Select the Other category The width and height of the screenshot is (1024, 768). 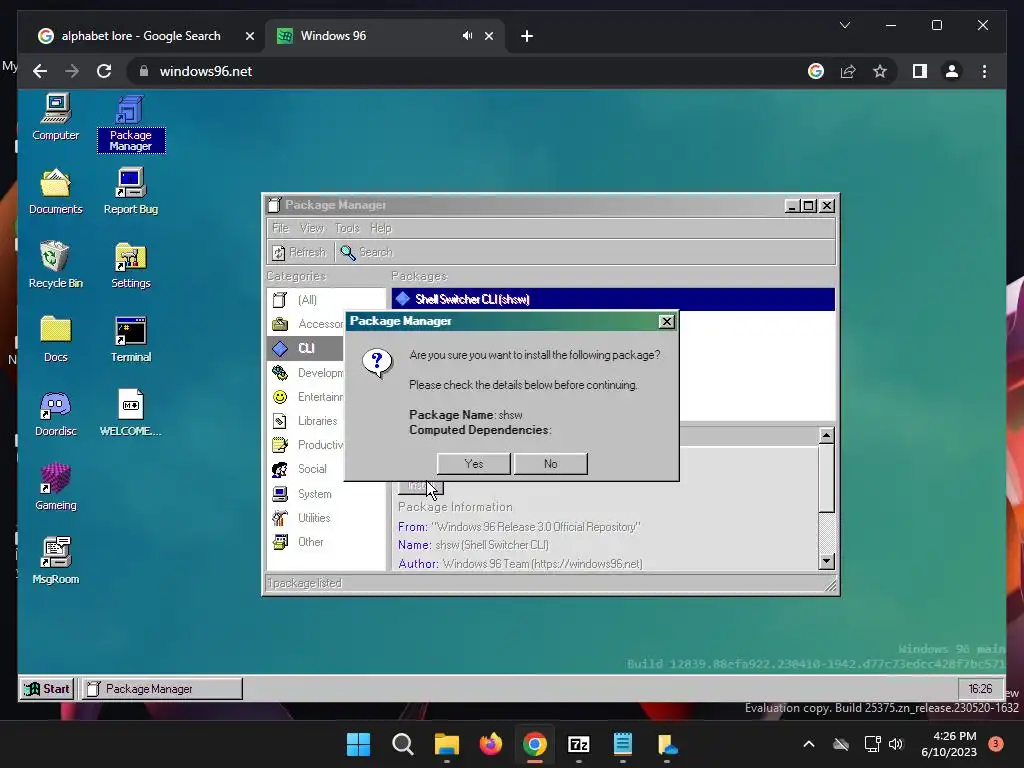point(327,542)
